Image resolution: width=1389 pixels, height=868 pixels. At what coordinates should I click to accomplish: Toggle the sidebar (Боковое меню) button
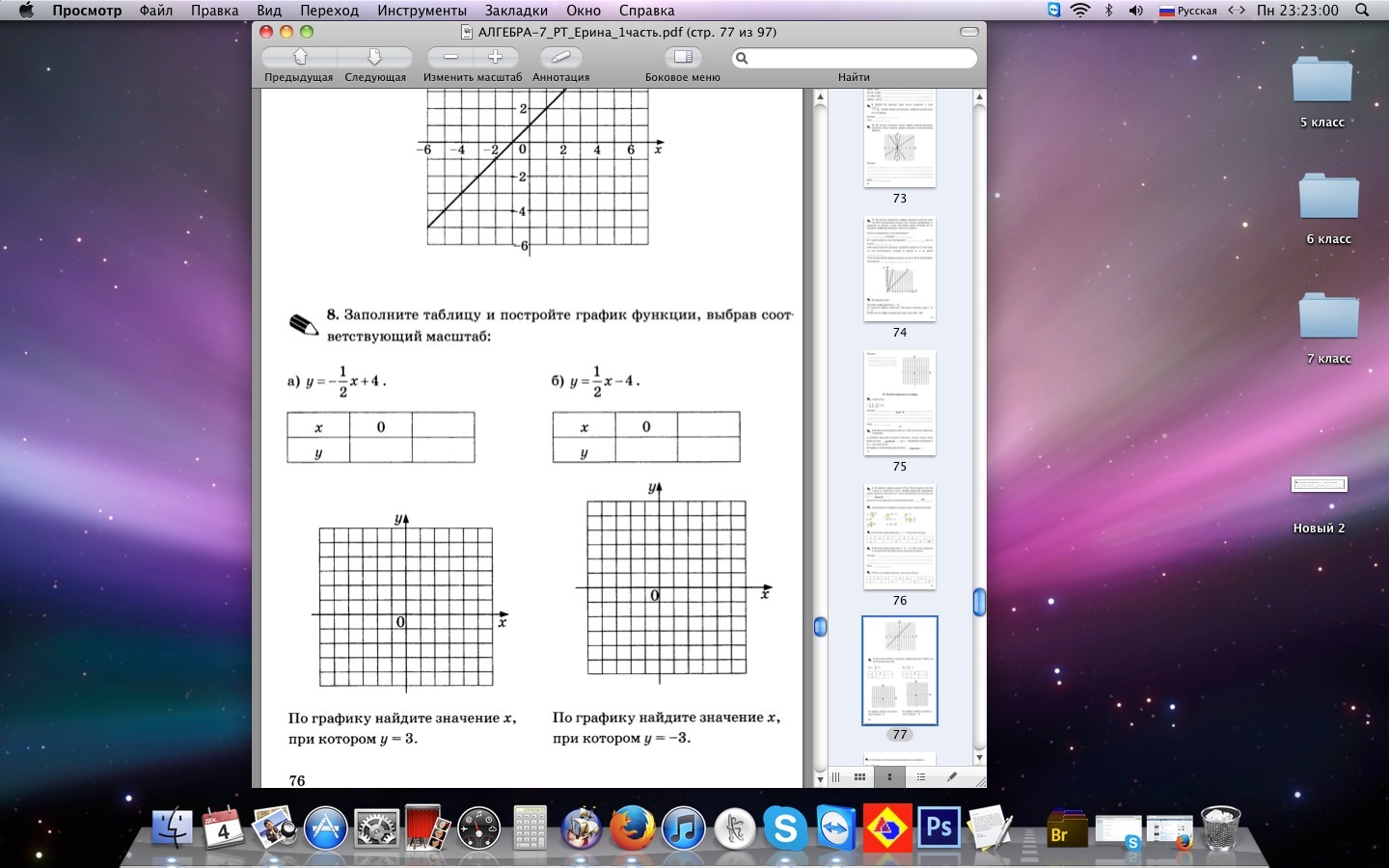tap(683, 57)
